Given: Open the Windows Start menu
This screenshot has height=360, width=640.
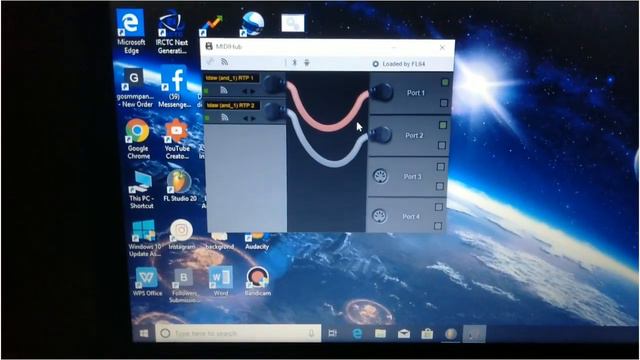Looking at the screenshot, I should (x=144, y=333).
